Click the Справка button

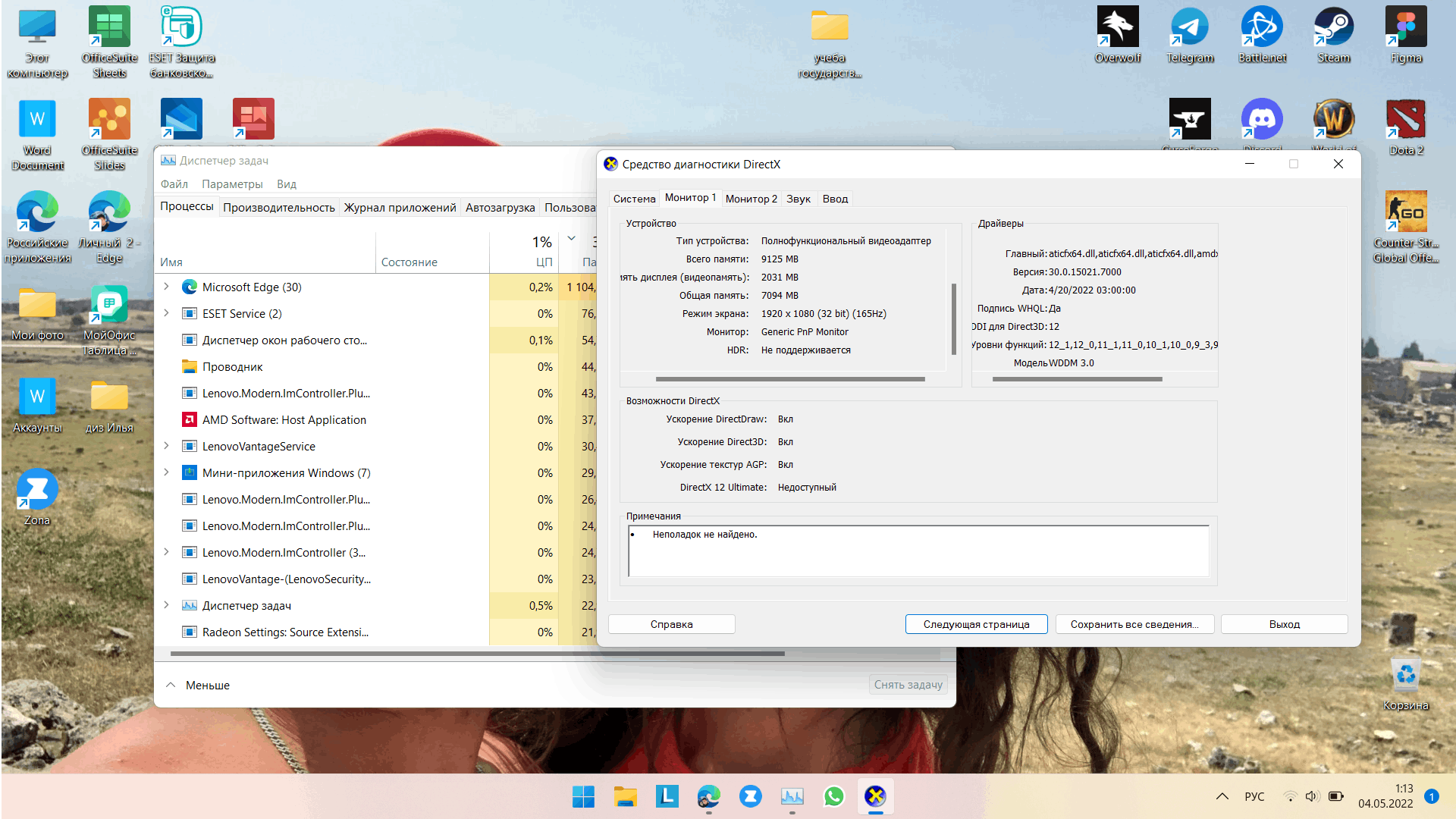pos(672,624)
